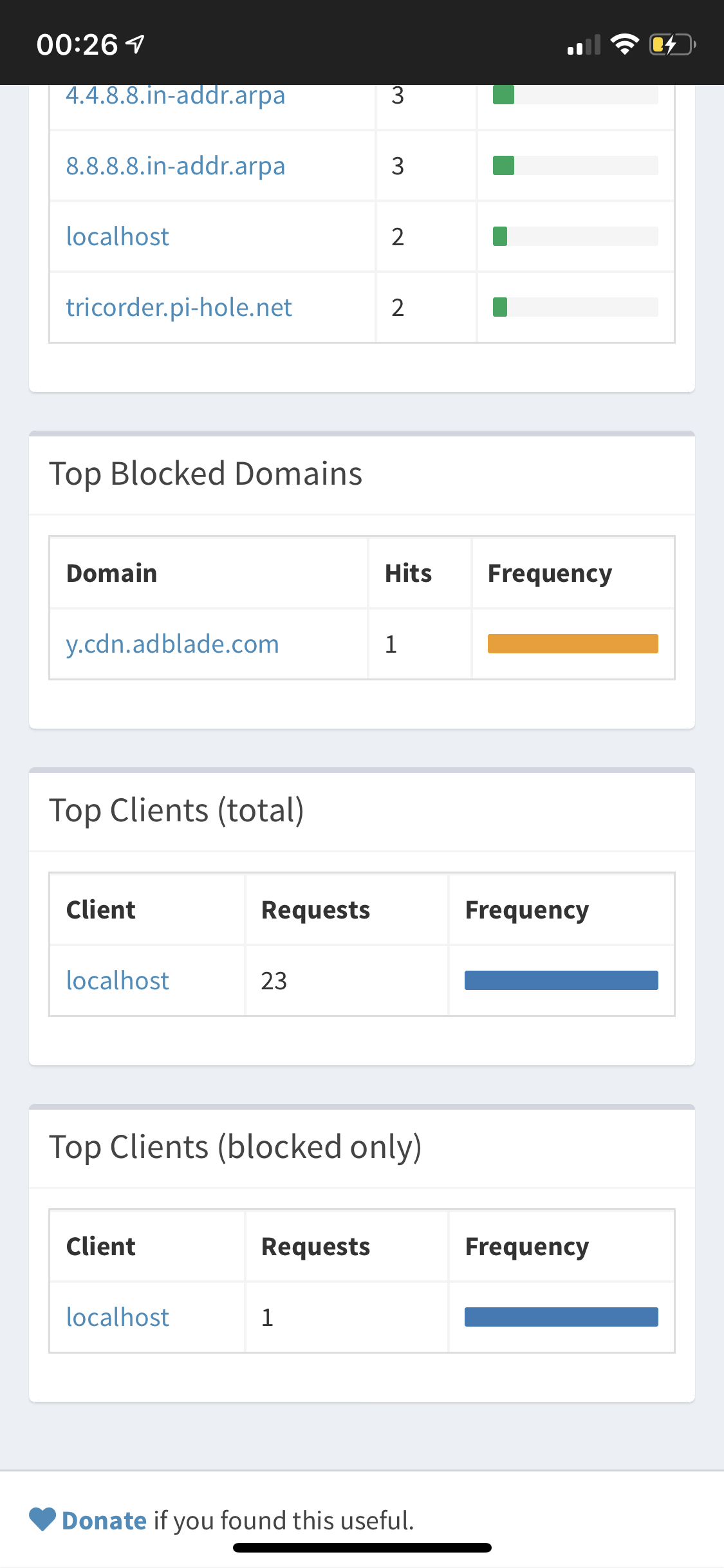This screenshot has width=724, height=1568.
Task: Tap the clock time in status bar
Action: click(77, 45)
